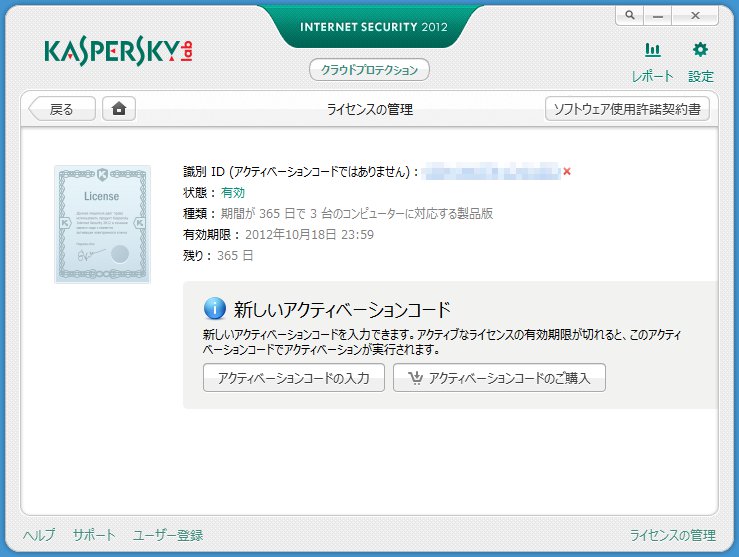Click アクティベーションコードの入力 button
Screen dimensions: 739x557
click(x=294, y=378)
